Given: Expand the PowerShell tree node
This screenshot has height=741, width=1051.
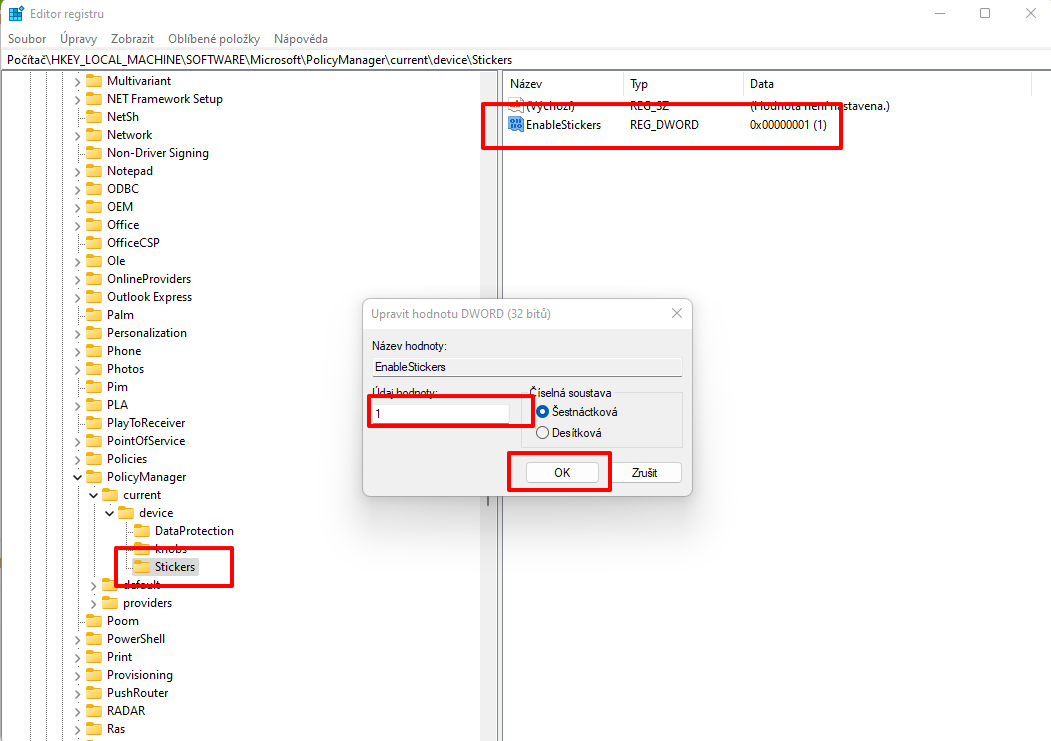Looking at the screenshot, I should (77, 640).
